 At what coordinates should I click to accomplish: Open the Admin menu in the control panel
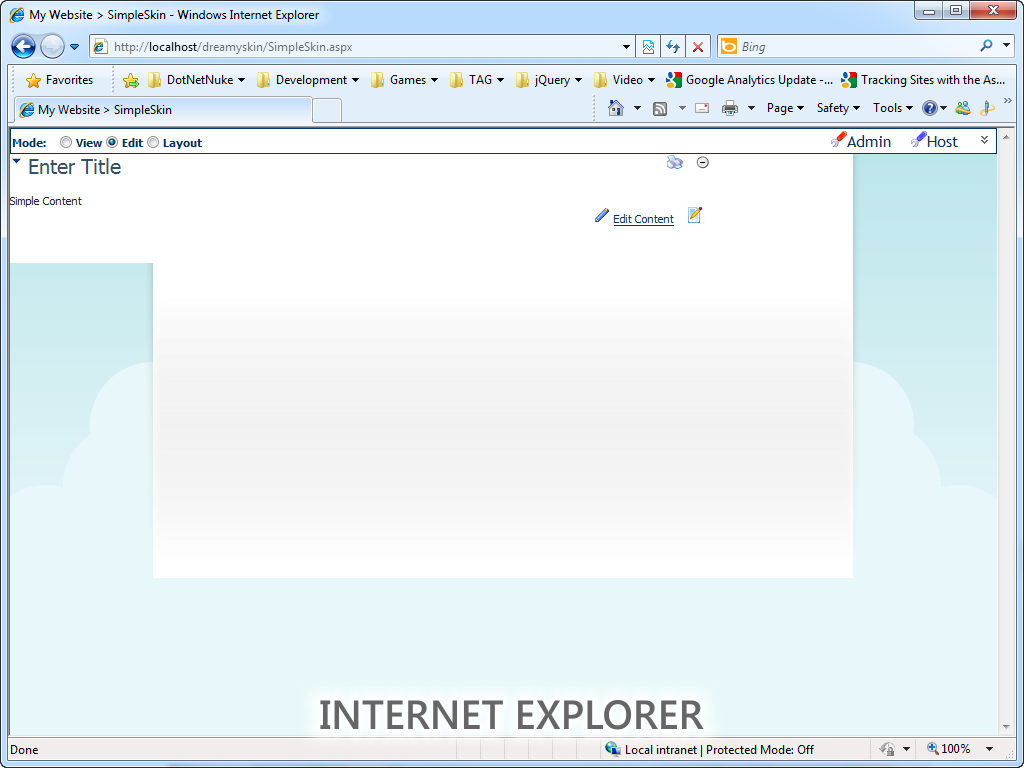pos(861,141)
